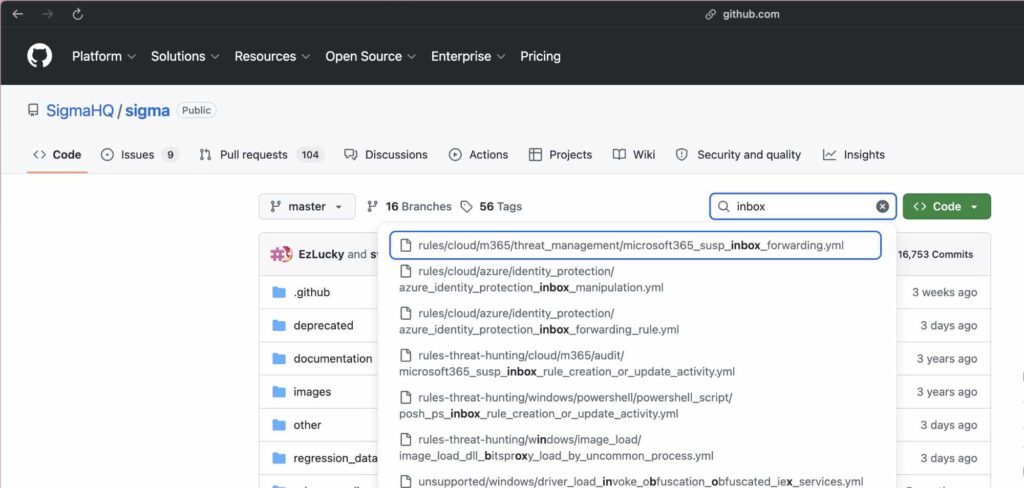1024x488 pixels.
Task: Clear the search field with X icon
Action: 882,207
